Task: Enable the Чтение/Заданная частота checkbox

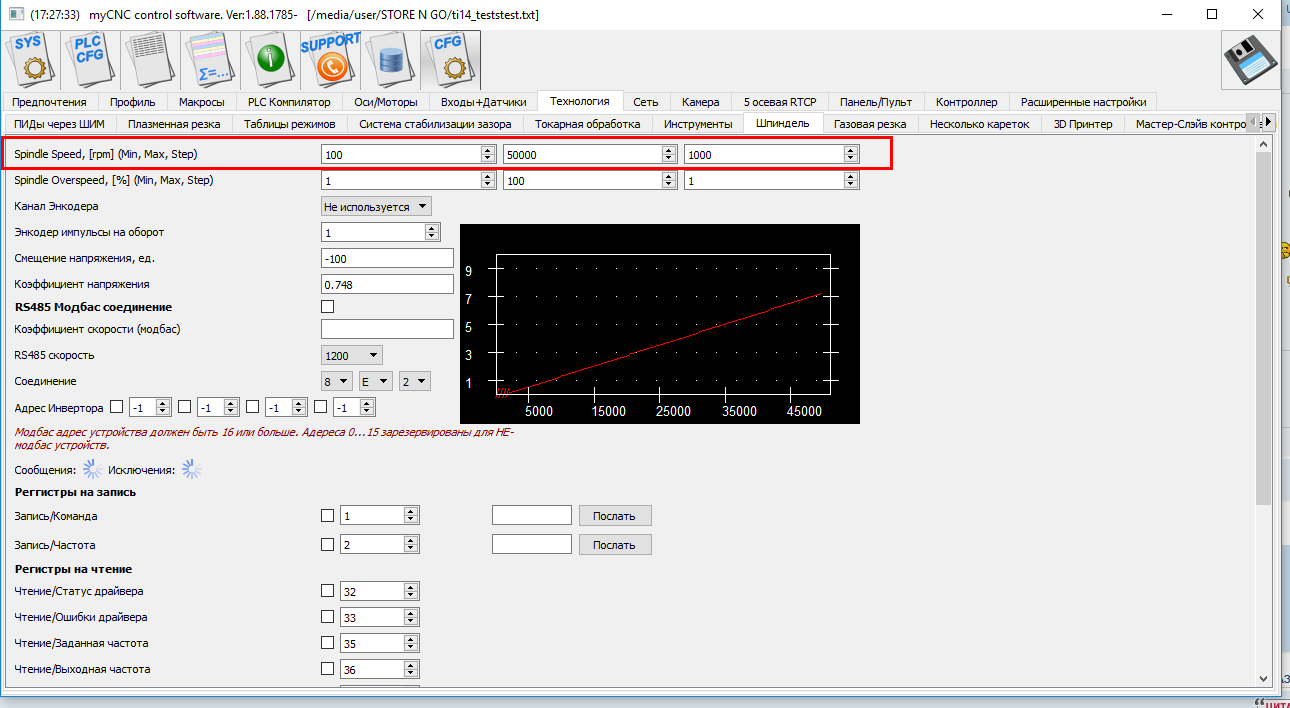Action: tap(327, 643)
